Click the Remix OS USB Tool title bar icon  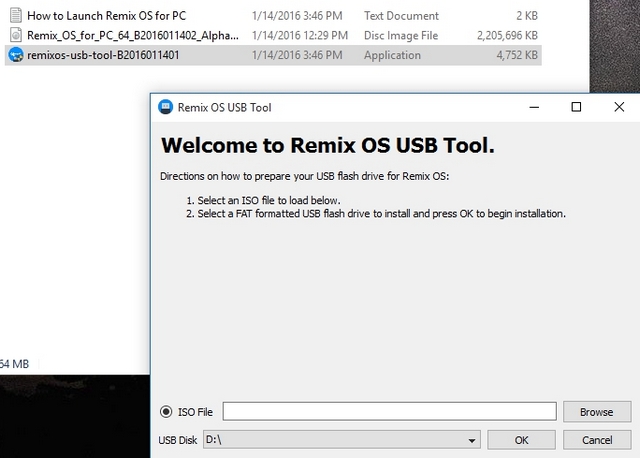coord(165,107)
